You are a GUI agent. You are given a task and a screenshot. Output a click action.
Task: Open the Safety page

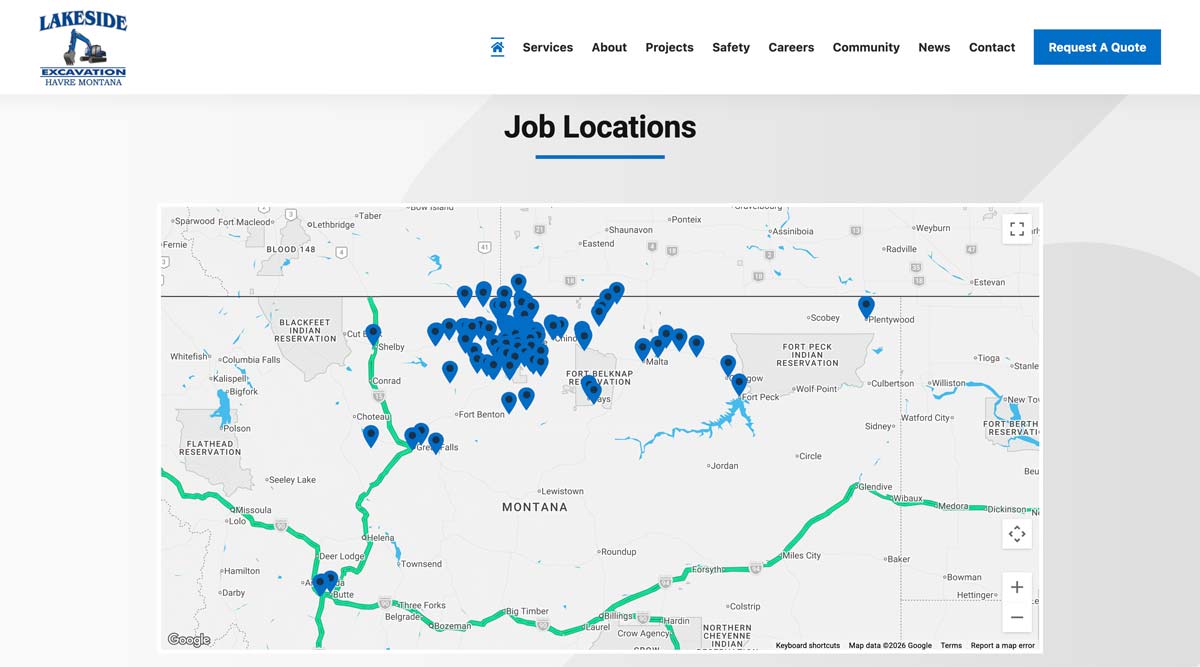(731, 47)
